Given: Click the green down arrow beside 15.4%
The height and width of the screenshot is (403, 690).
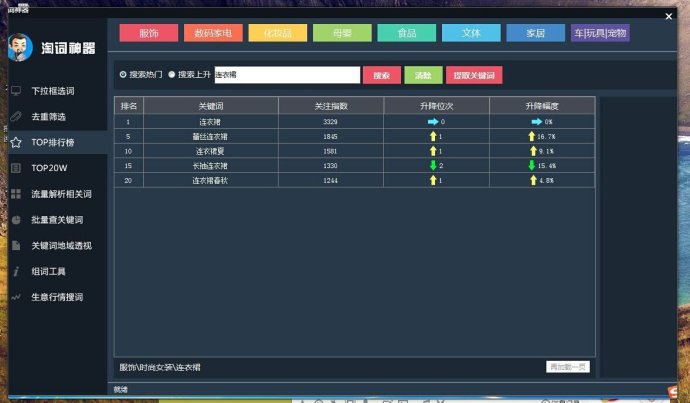Looking at the screenshot, I should pyautogui.click(x=532, y=165).
